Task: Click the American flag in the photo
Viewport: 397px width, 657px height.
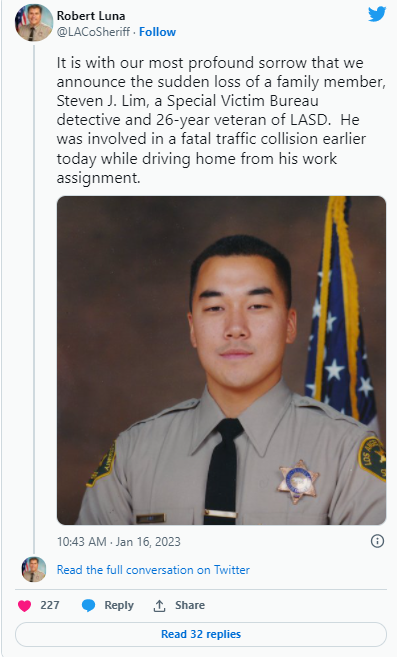Action: coord(342,310)
